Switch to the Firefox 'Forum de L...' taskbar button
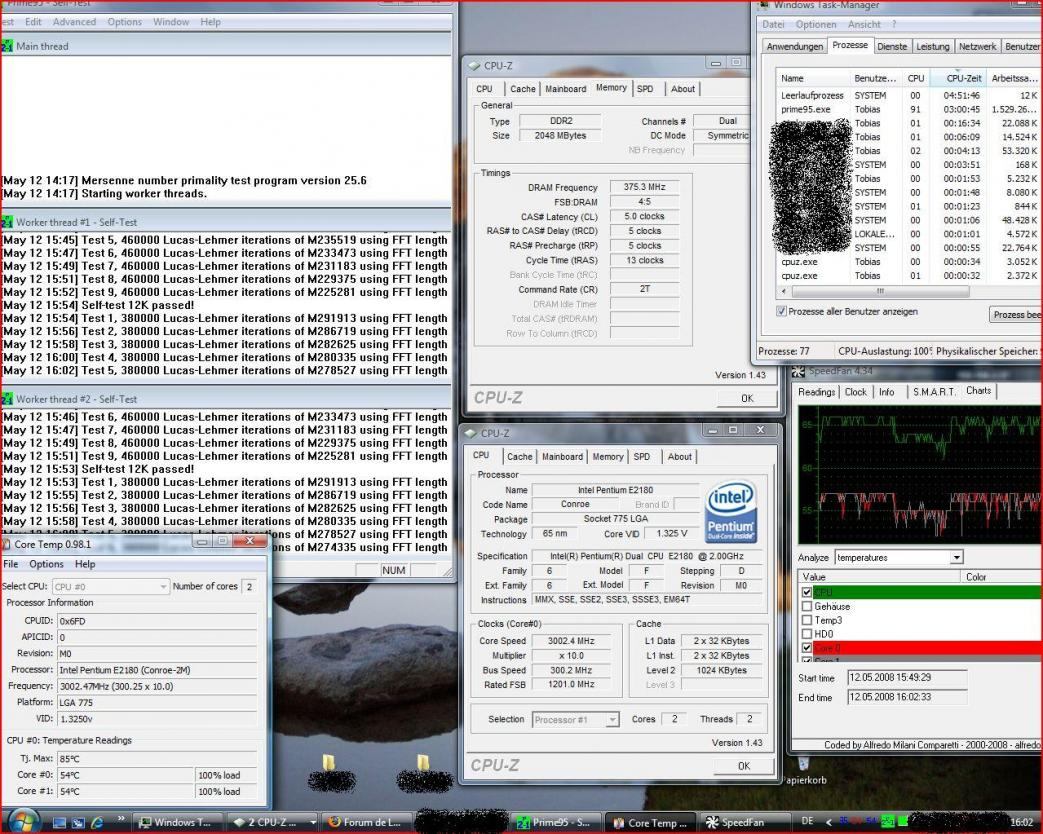Image resolution: width=1043 pixels, height=834 pixels. (x=367, y=823)
